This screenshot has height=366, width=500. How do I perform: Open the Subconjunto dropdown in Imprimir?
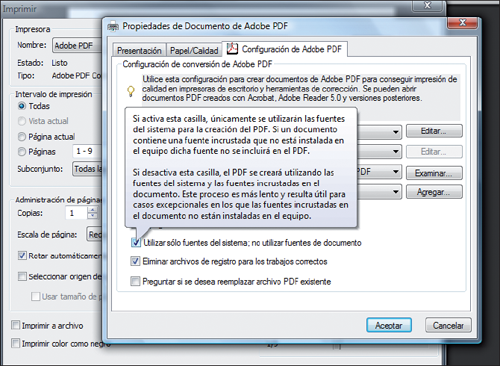coord(87,169)
